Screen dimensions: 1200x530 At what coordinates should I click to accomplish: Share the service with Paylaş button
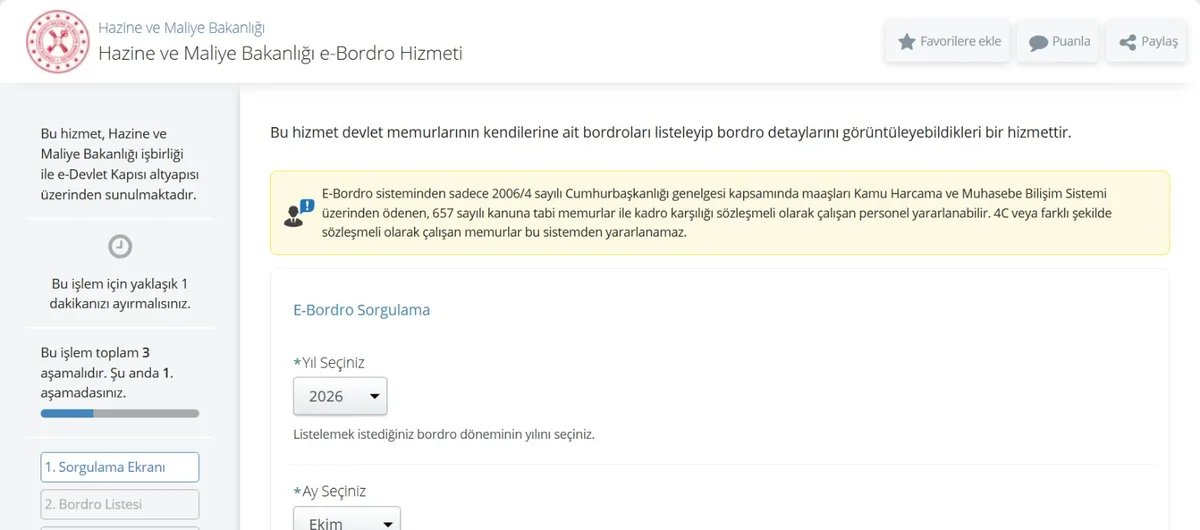pos(1147,42)
